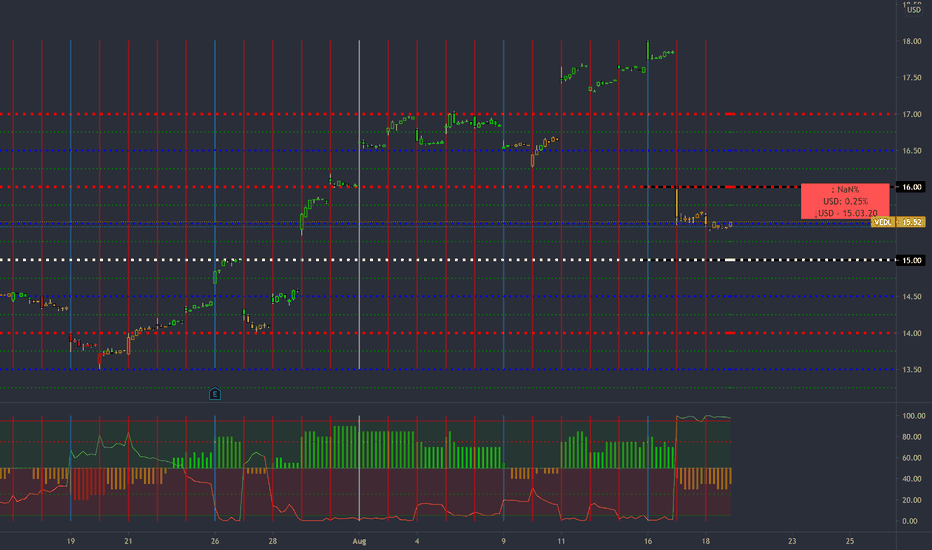Click the 60.00 indicator scale value
Viewport: 932px width, 550px height.
[912, 458]
